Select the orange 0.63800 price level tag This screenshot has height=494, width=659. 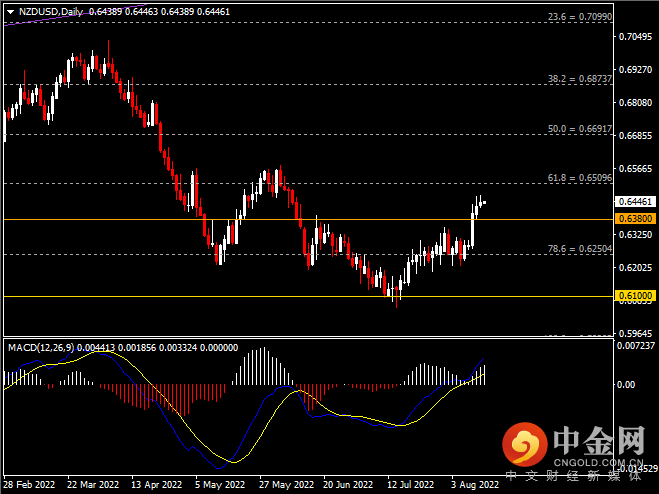click(635, 219)
